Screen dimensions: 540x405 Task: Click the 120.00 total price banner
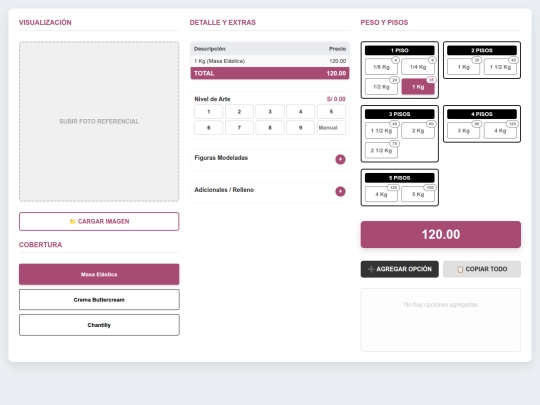441,235
